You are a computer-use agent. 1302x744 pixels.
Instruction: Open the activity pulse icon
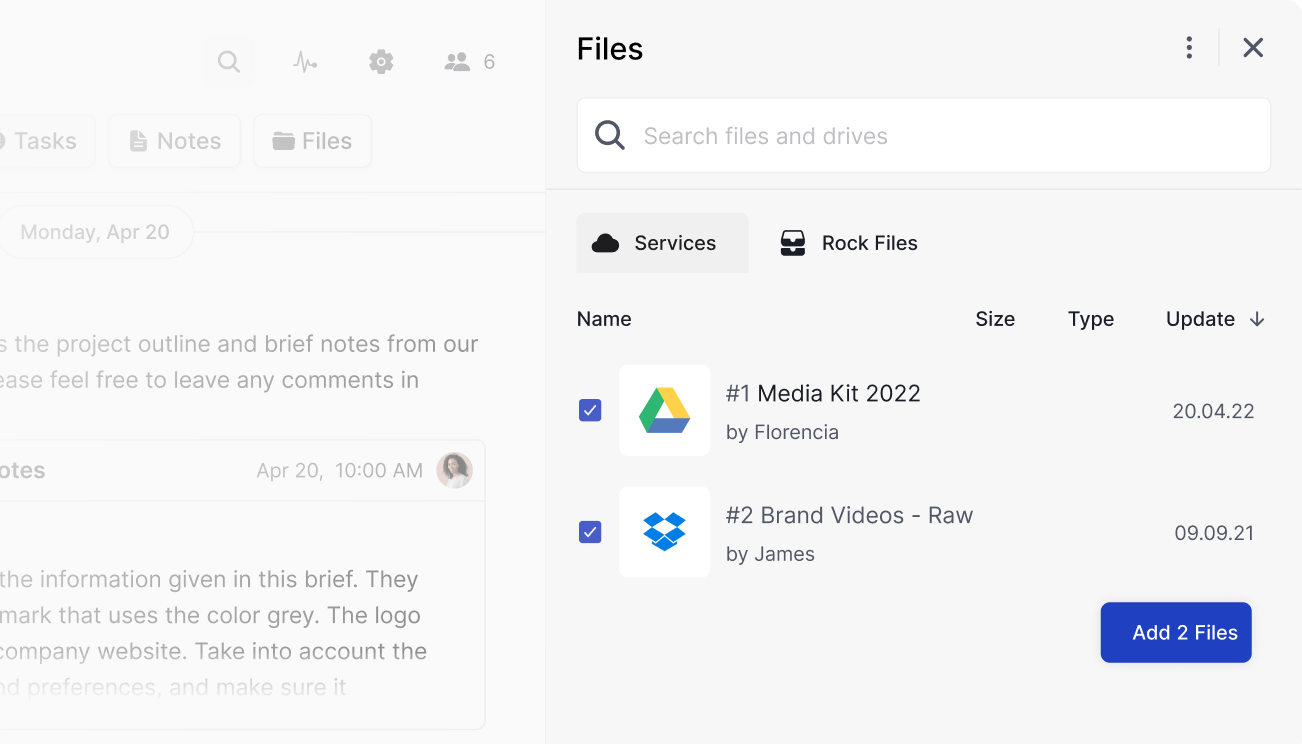pos(305,62)
